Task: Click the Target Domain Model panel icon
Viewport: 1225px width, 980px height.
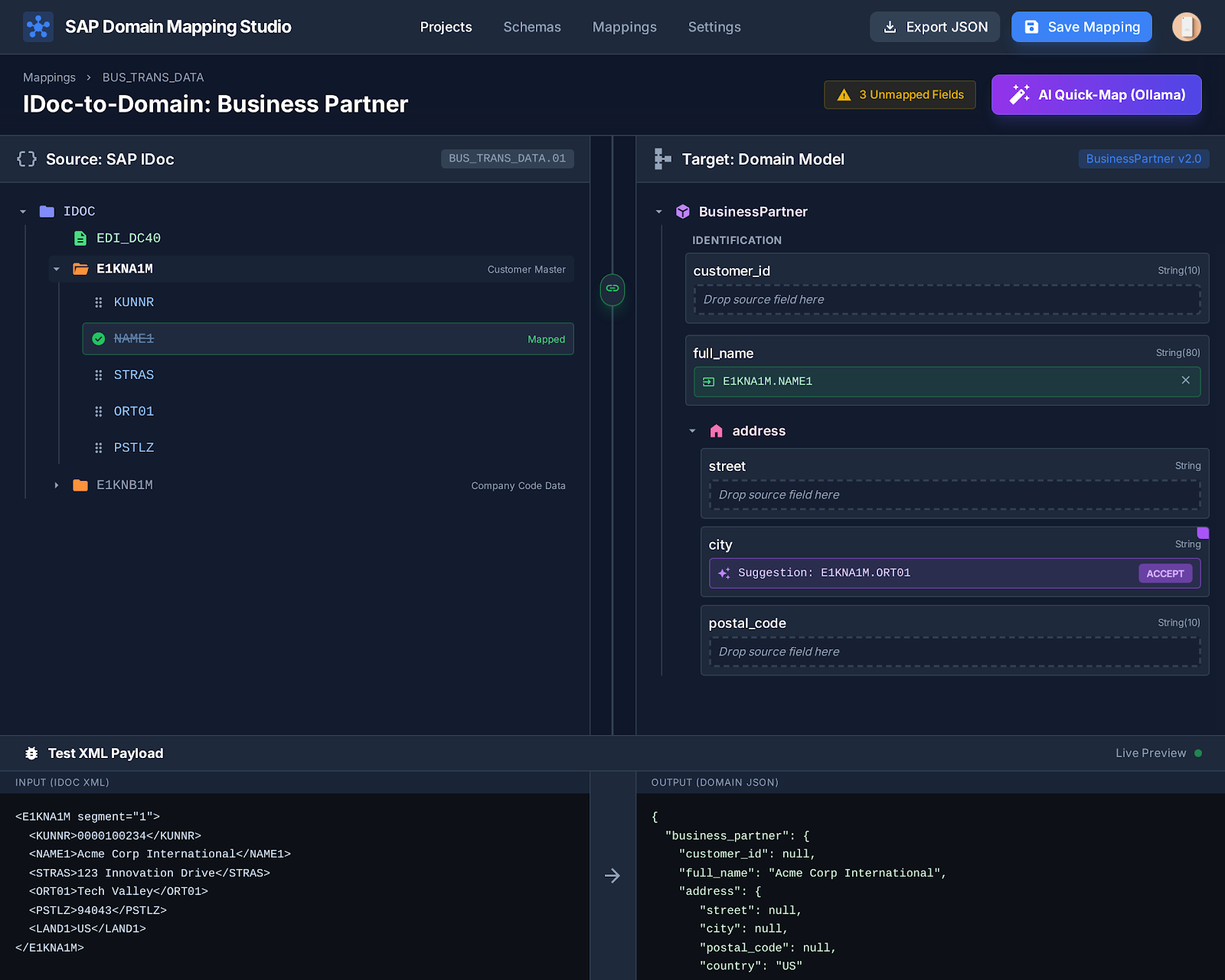Action: coord(661,158)
